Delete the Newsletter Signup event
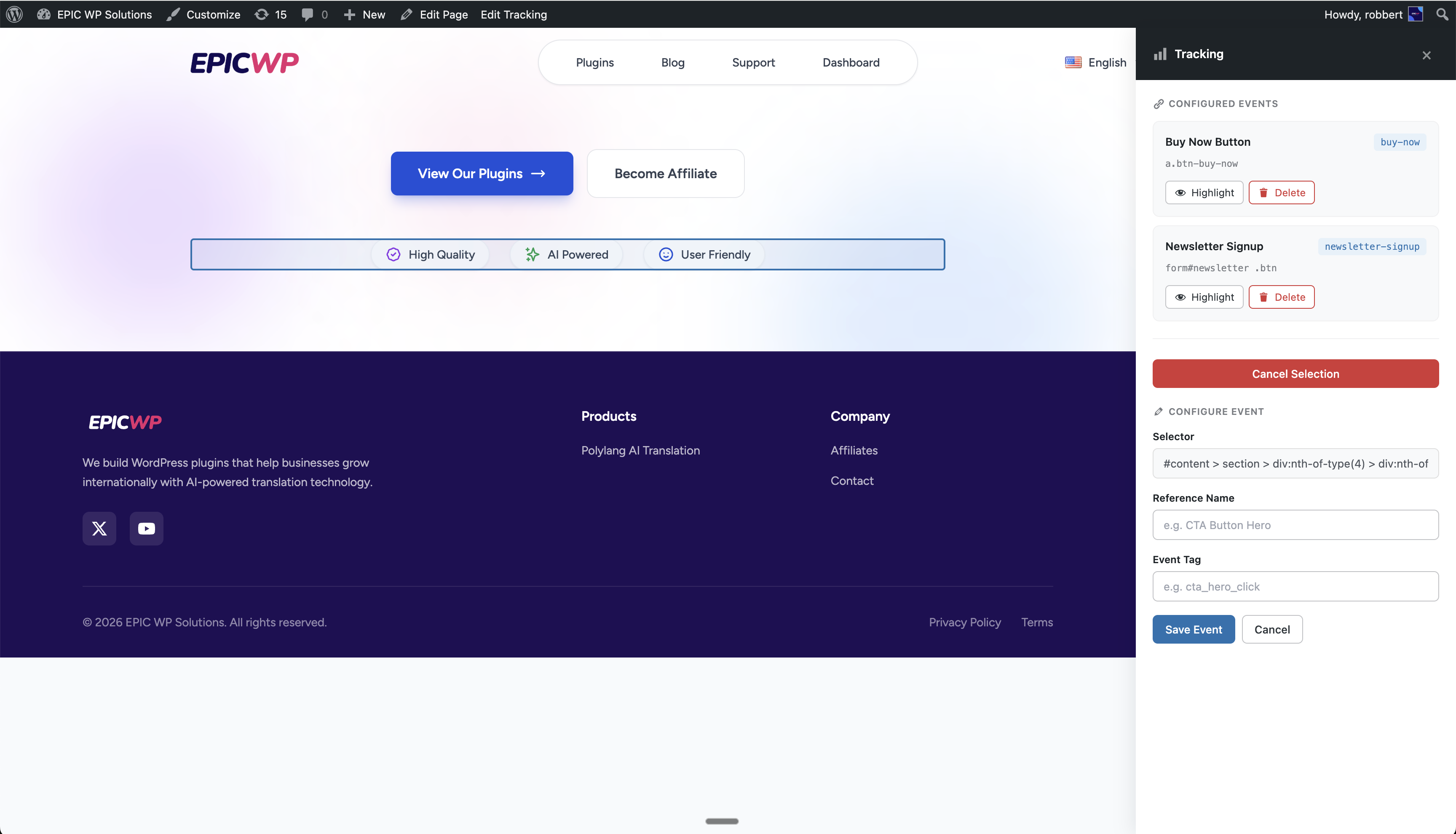 [1281, 297]
